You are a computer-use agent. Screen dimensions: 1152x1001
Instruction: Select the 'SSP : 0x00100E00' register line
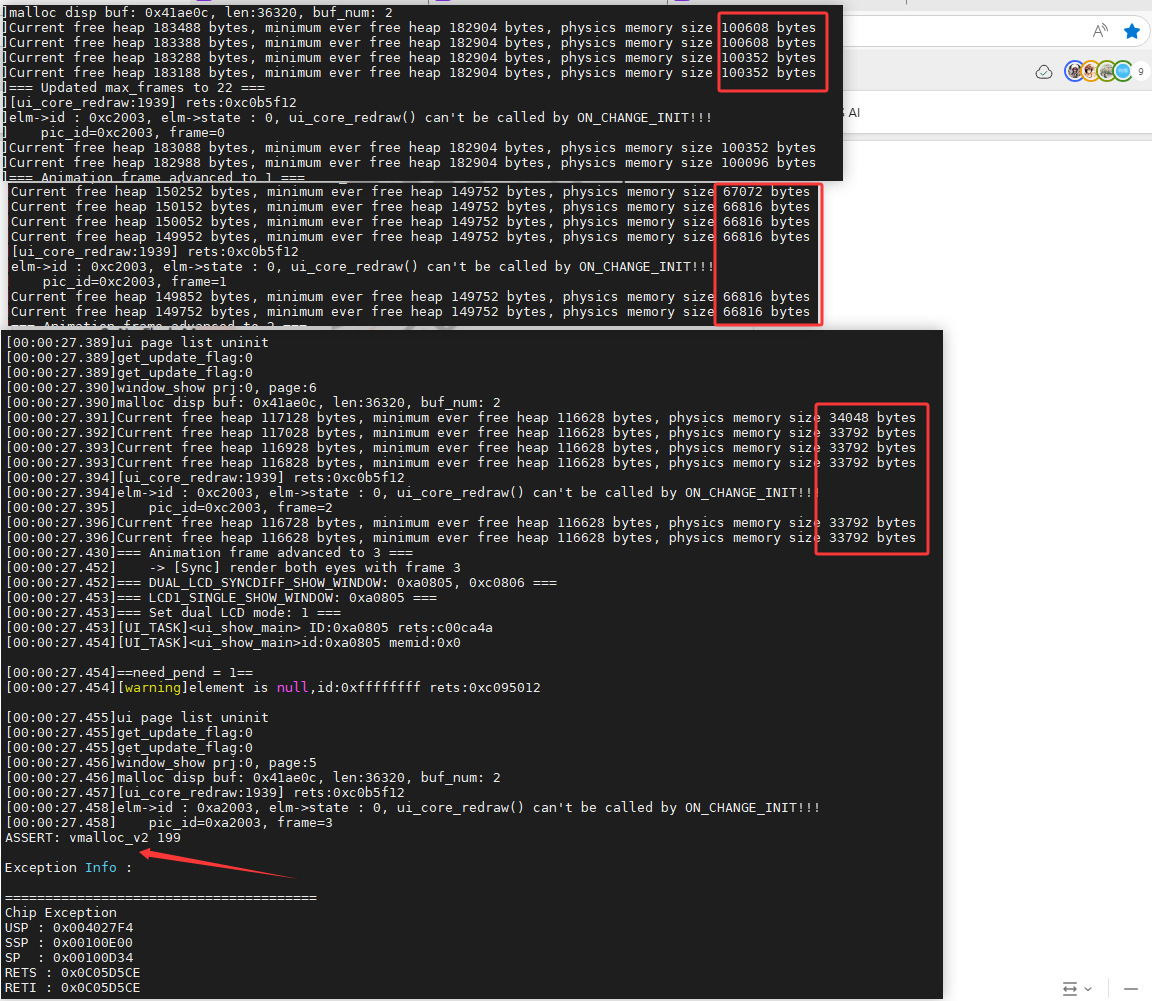point(69,943)
